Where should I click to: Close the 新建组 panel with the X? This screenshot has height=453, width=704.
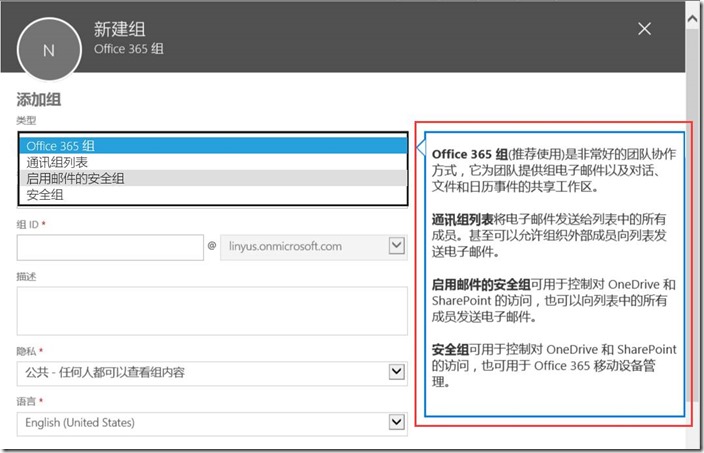tap(644, 29)
